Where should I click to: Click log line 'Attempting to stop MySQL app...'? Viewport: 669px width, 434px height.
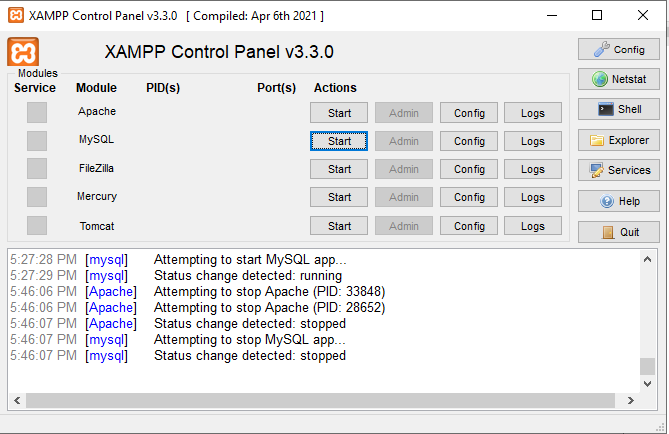tap(250, 340)
